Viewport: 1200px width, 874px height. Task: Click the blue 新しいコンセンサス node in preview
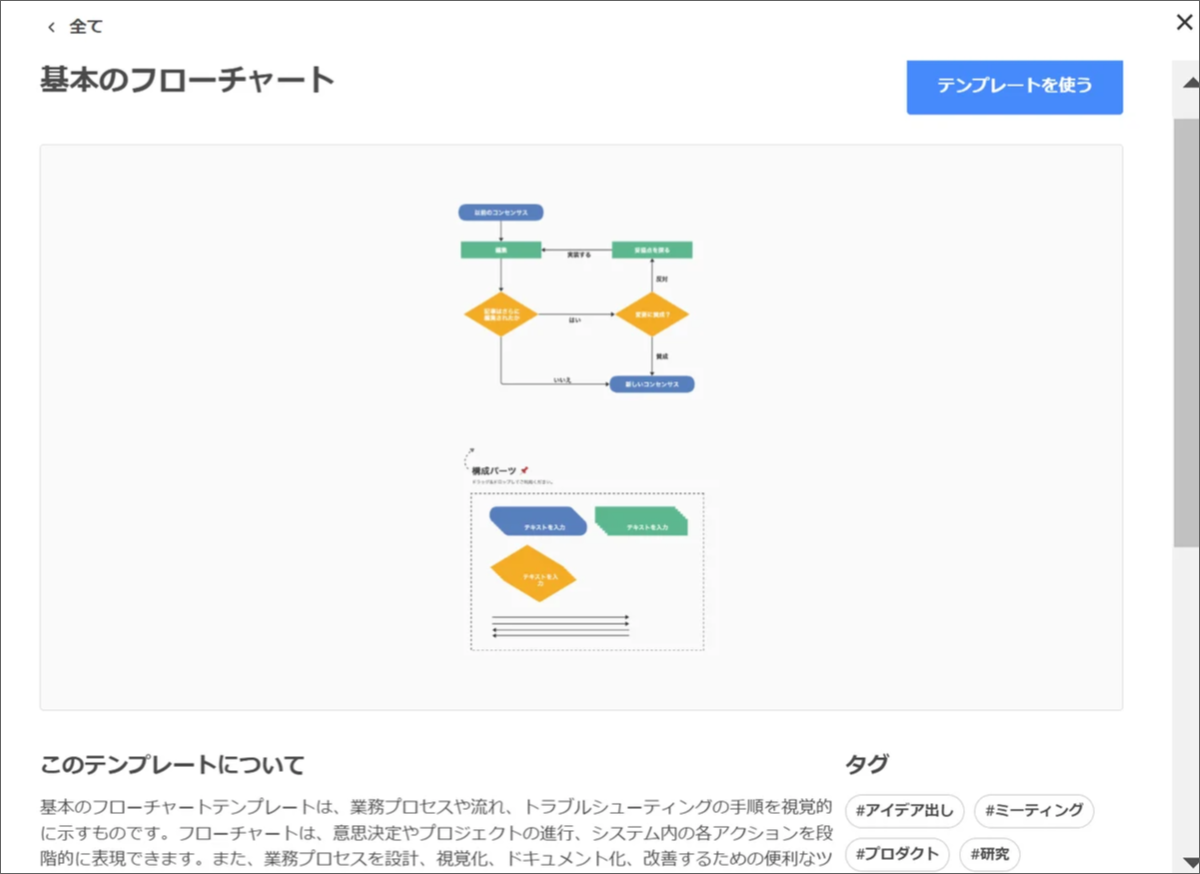click(x=652, y=384)
